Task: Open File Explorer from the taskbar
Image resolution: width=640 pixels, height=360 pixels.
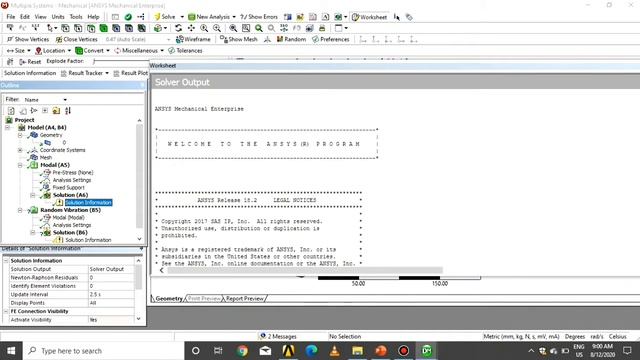Action: coord(358,351)
